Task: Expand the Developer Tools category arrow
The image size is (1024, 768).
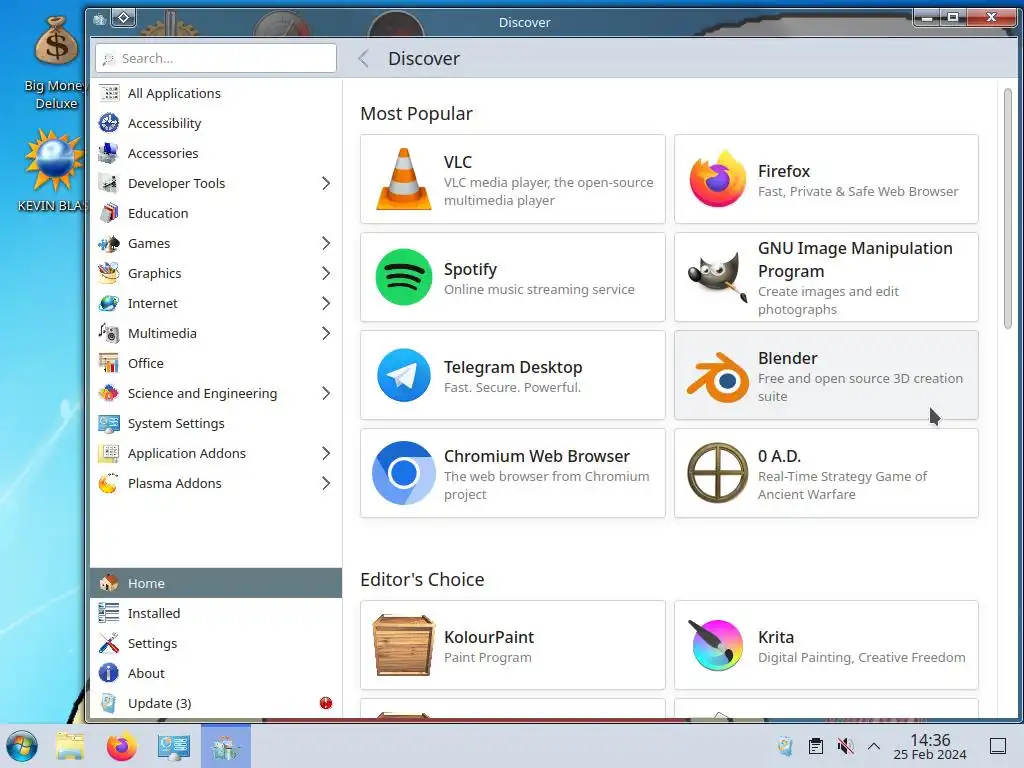Action: [326, 183]
